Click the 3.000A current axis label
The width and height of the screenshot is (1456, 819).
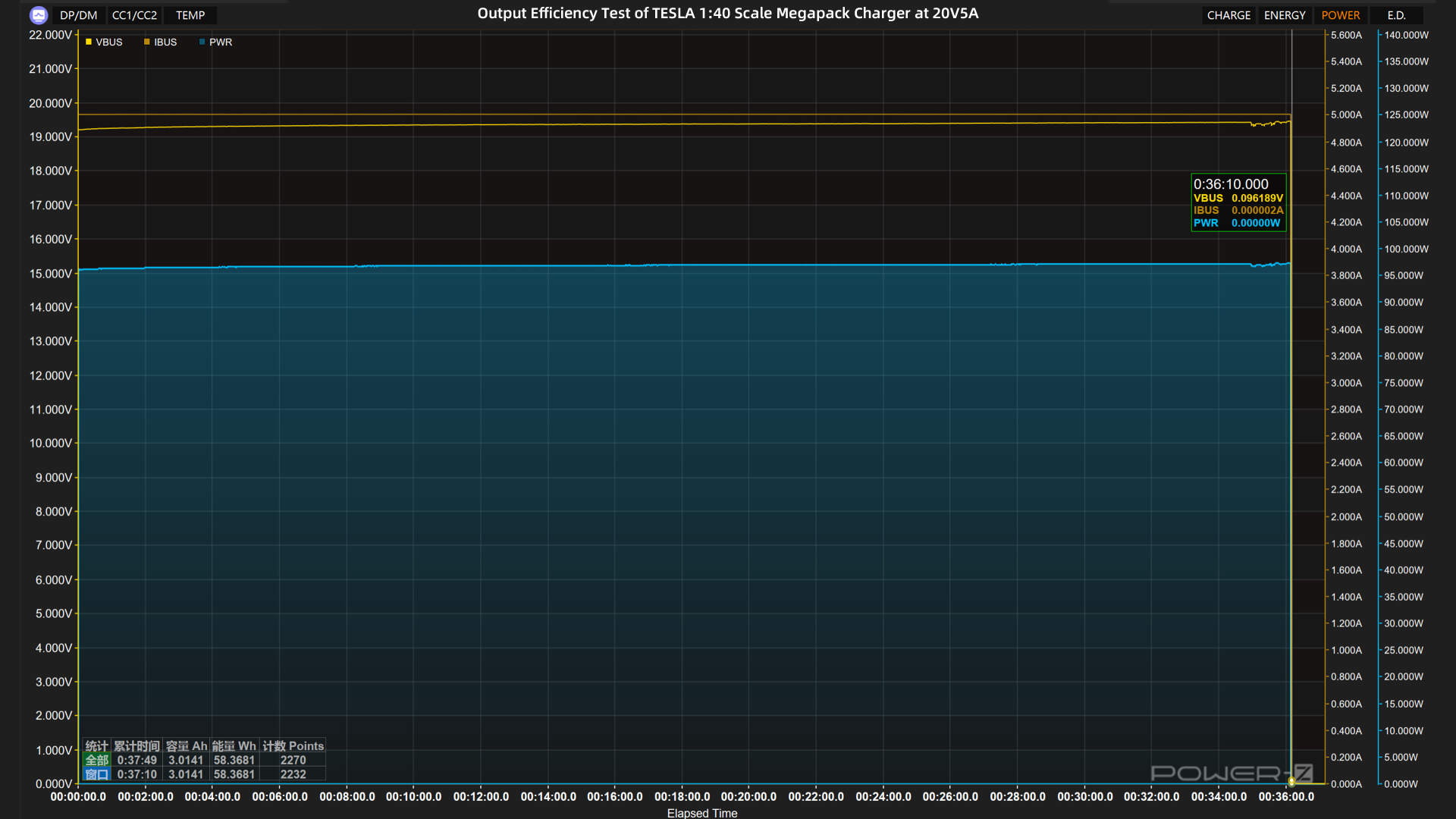pyautogui.click(x=1346, y=383)
